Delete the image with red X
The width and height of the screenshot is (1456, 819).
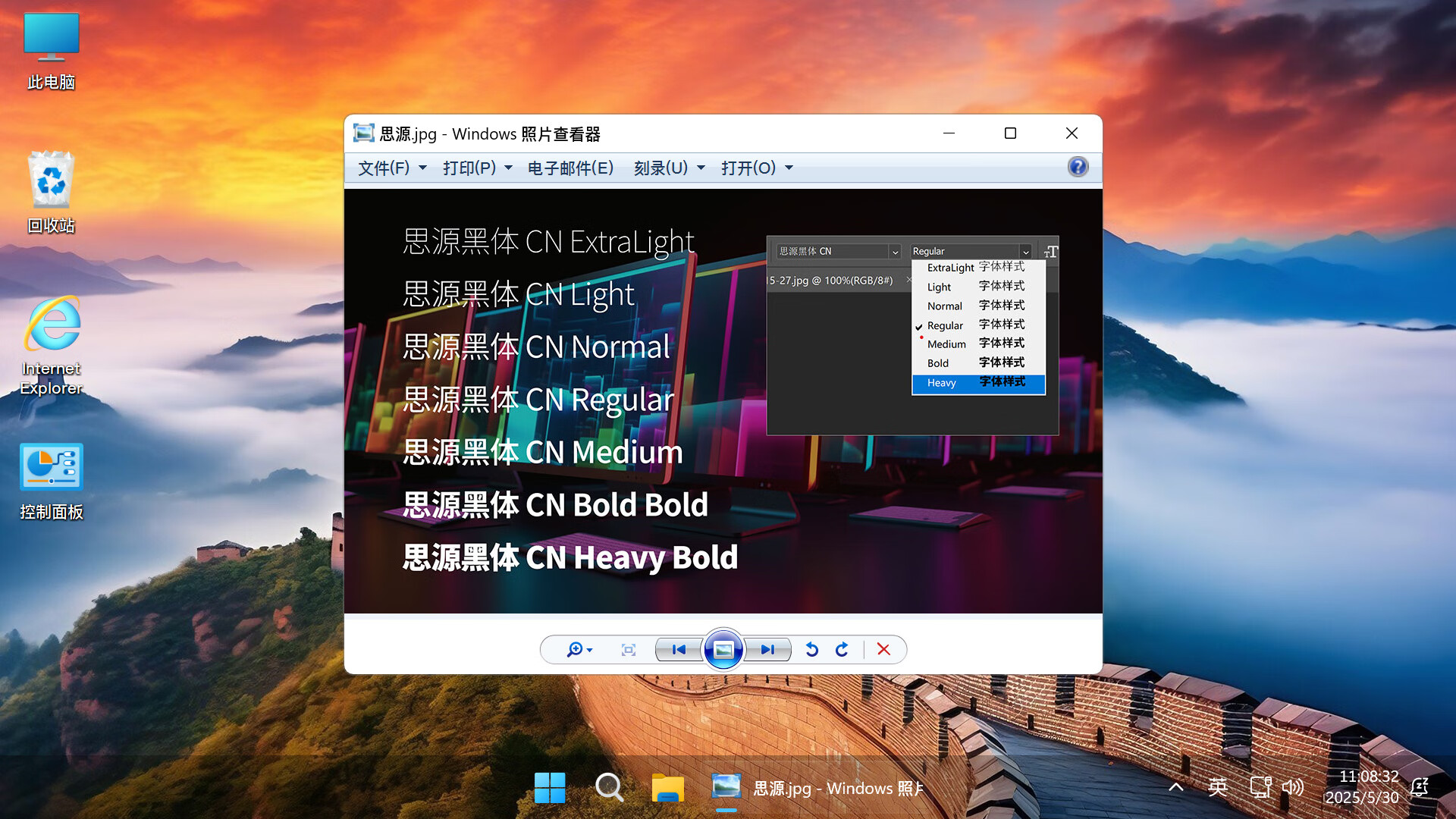tap(883, 650)
